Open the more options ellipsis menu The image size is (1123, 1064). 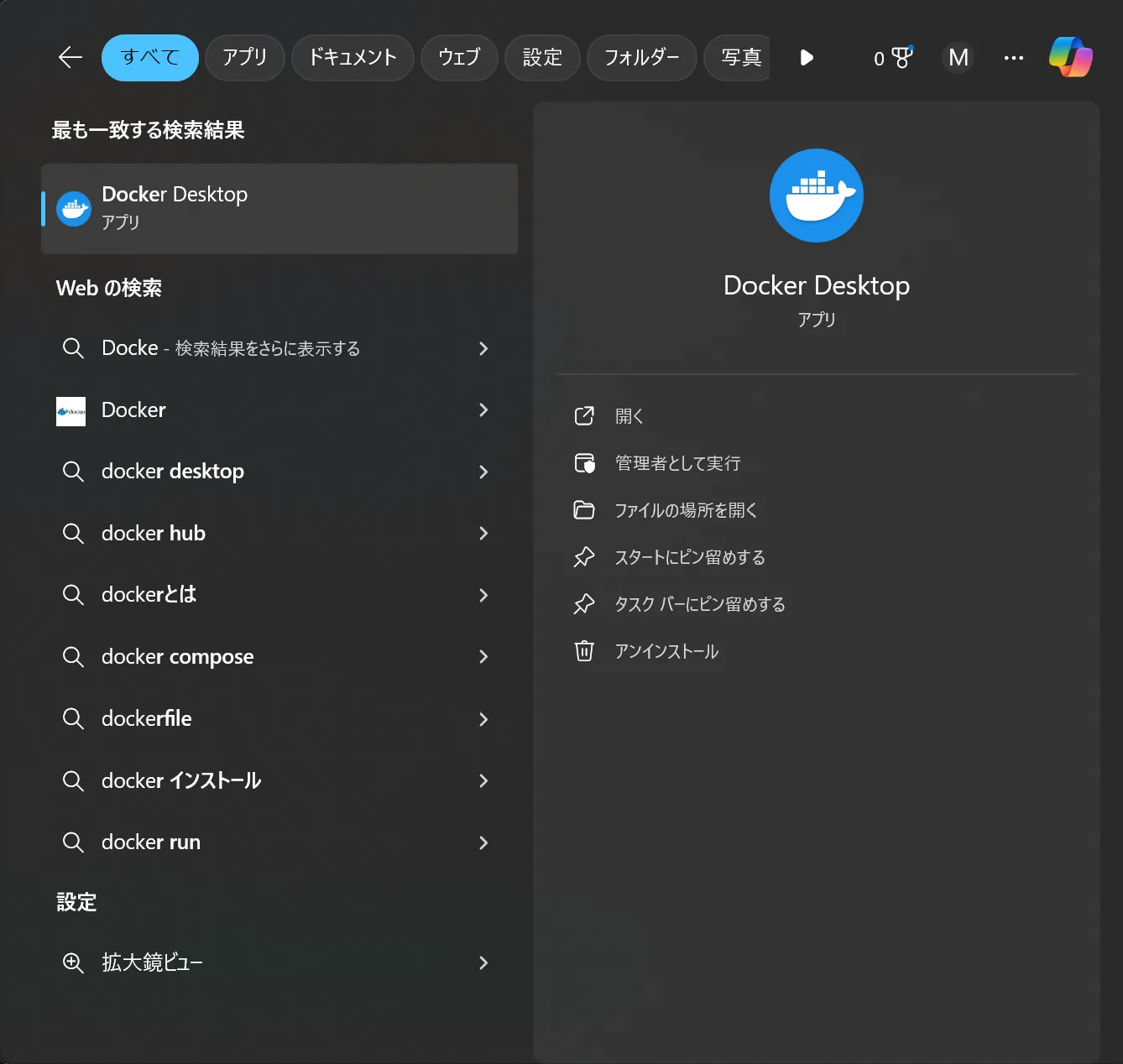click(x=1013, y=57)
